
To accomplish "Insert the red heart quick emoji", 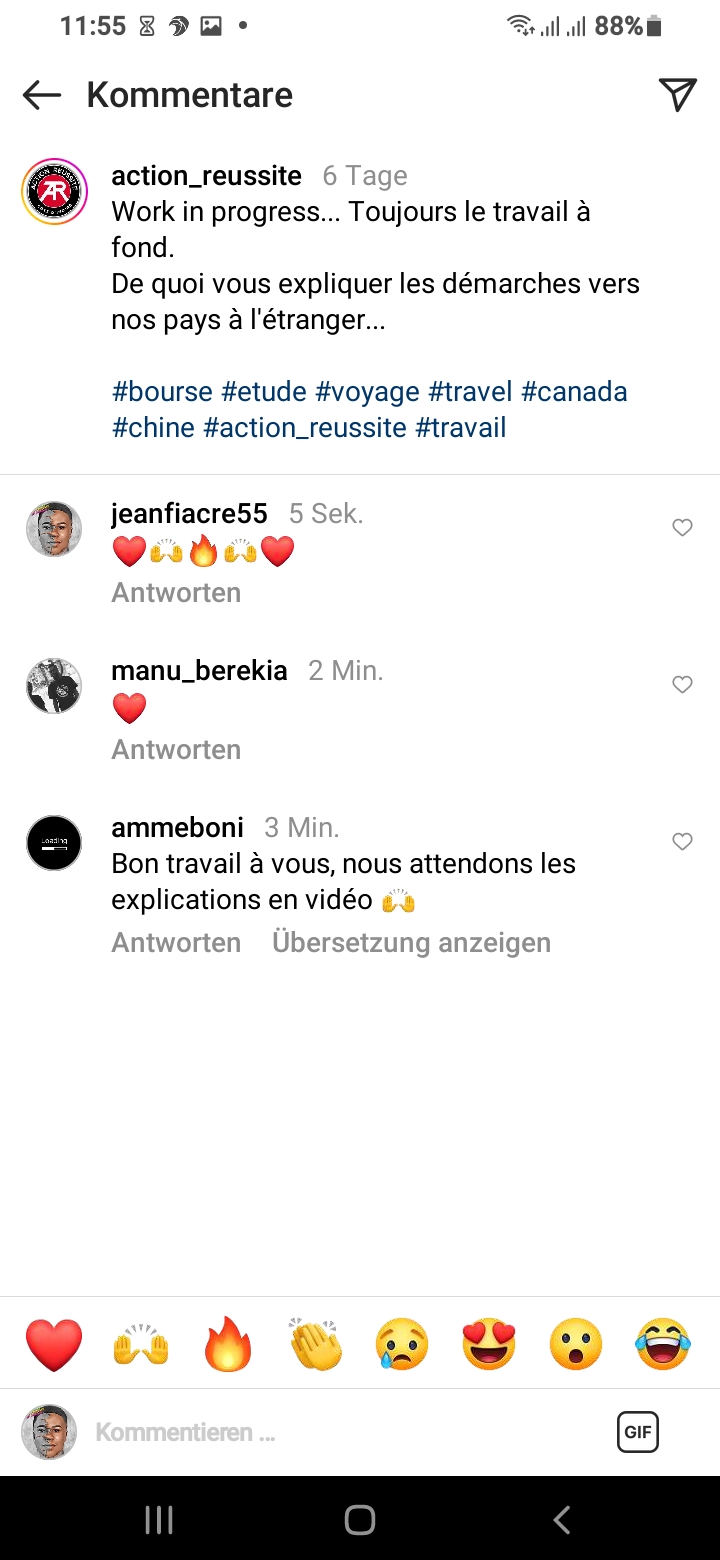I will click(x=54, y=1344).
